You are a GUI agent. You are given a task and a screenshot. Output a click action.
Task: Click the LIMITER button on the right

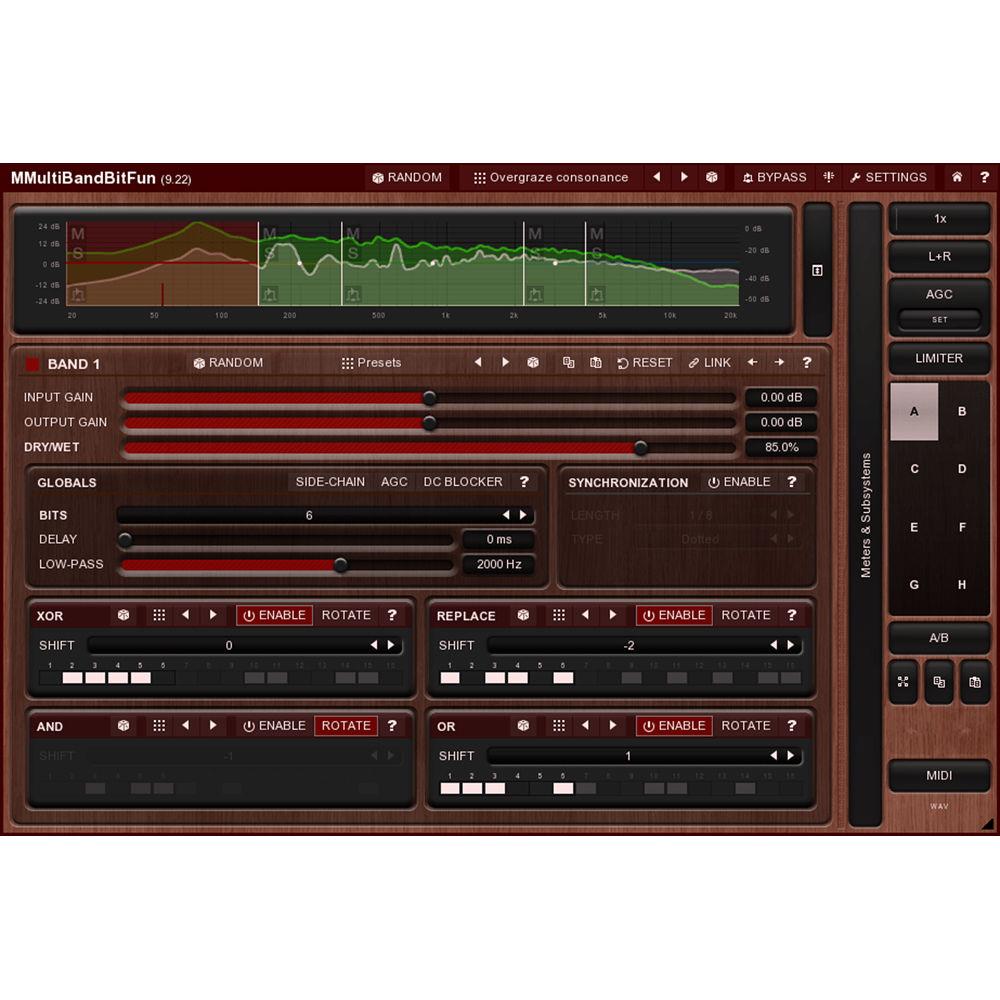point(939,358)
